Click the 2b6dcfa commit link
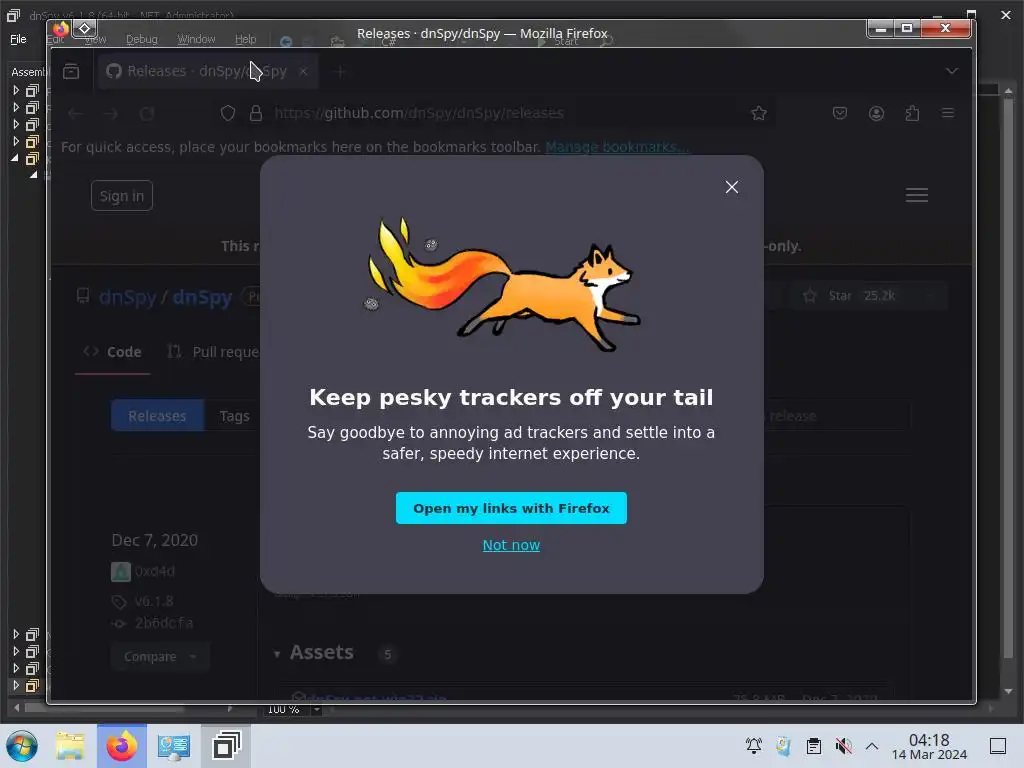This screenshot has width=1024, height=768. (x=163, y=623)
